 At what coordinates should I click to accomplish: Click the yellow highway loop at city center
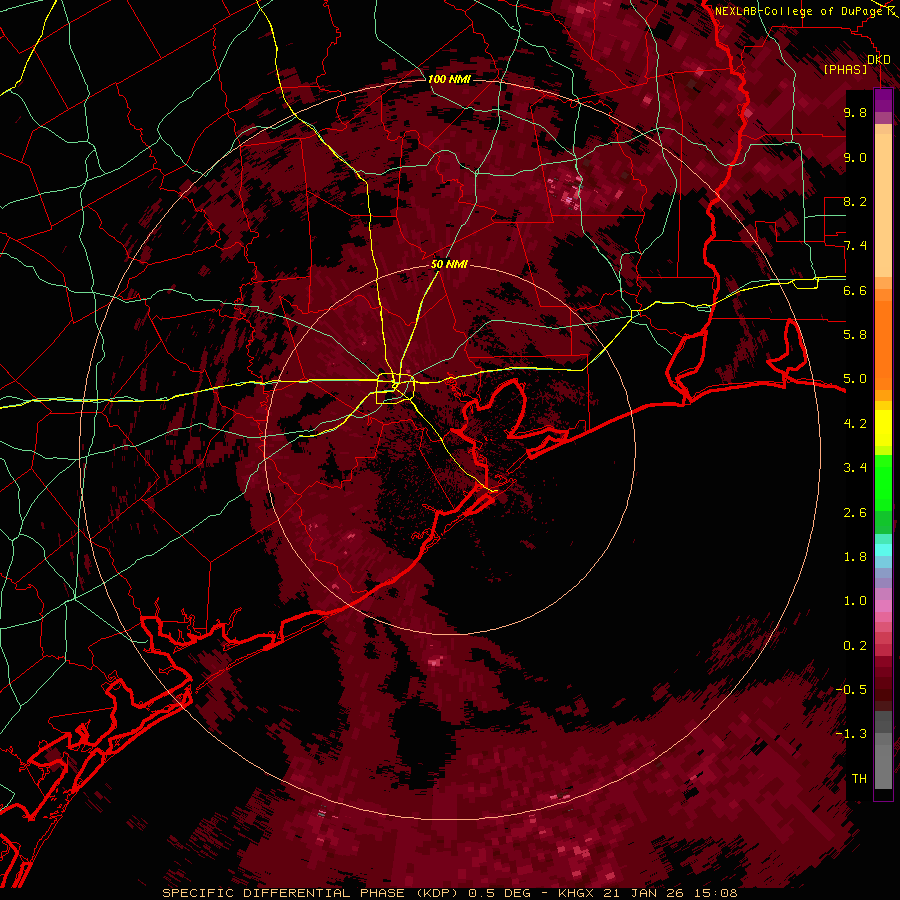395,389
